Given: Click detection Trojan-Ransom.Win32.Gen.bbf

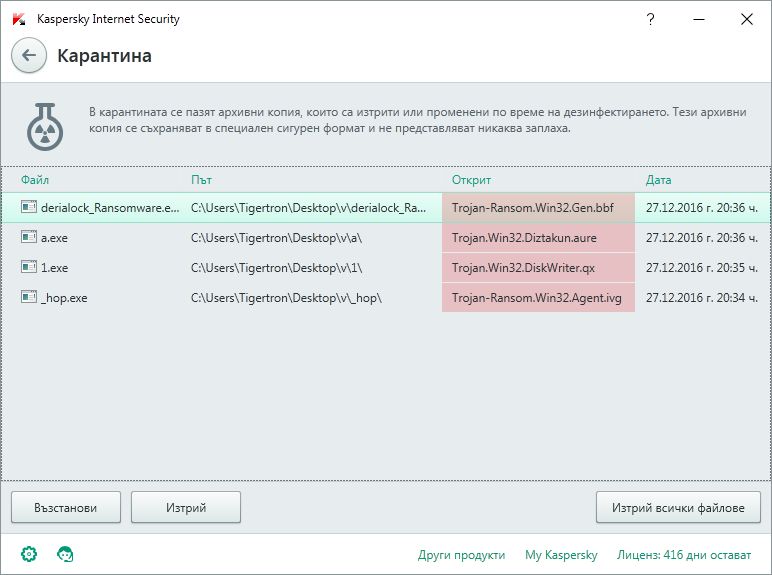Looking at the screenshot, I should click(x=532, y=208).
